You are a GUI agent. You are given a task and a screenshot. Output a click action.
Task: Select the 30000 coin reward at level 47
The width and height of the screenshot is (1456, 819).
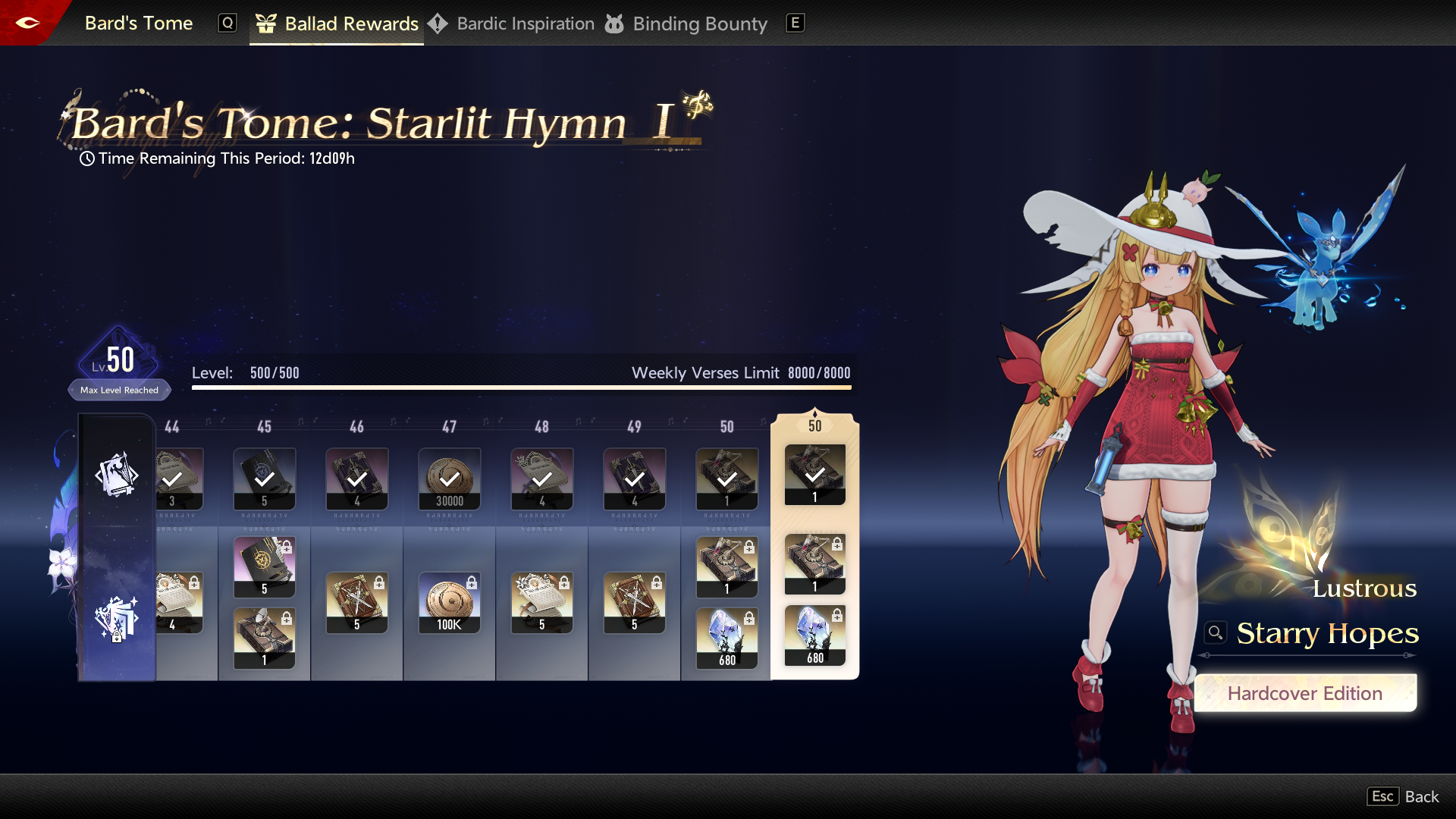tap(449, 479)
